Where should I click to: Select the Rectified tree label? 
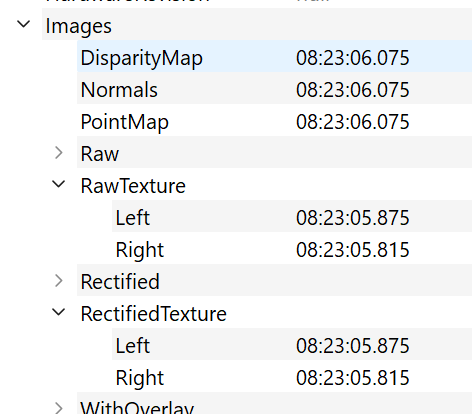[120, 282]
